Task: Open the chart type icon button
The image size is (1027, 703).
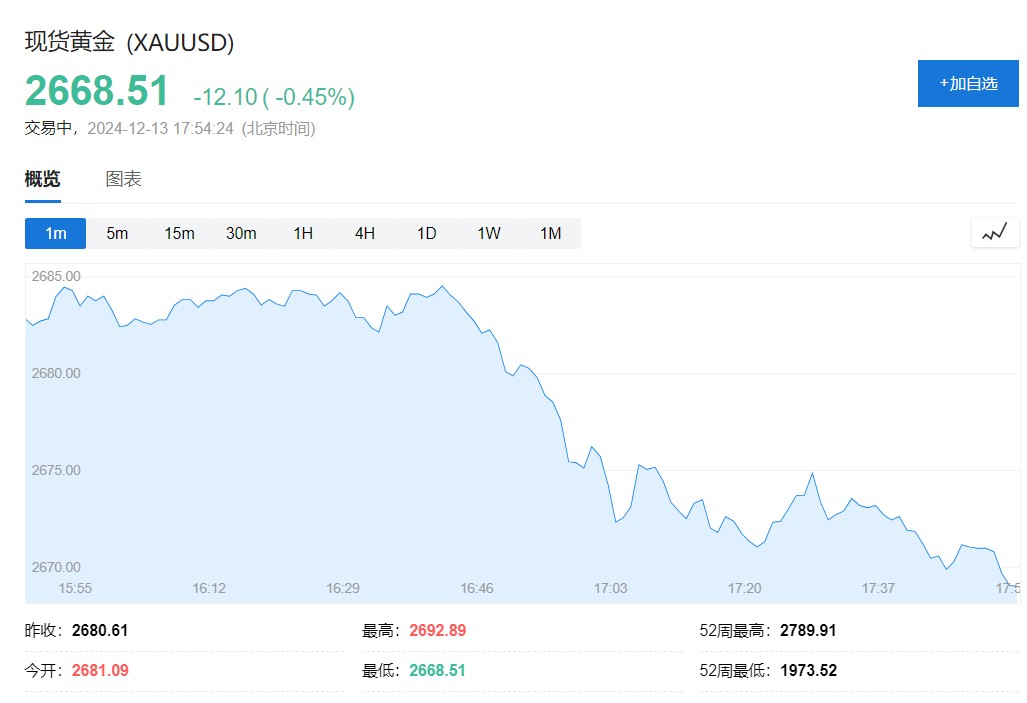Action: 994,233
